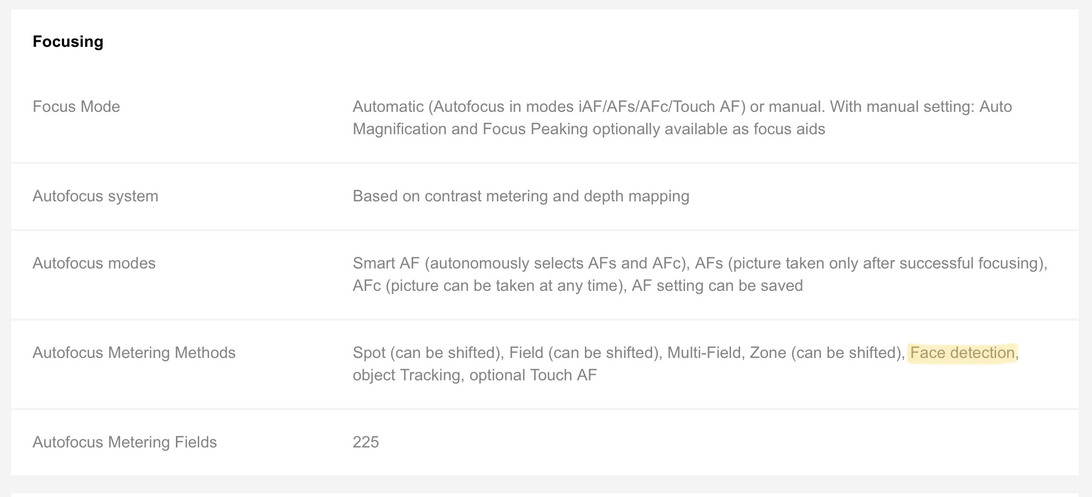
Task: Click the "Autofocus system" row label
Action: click(x=95, y=196)
